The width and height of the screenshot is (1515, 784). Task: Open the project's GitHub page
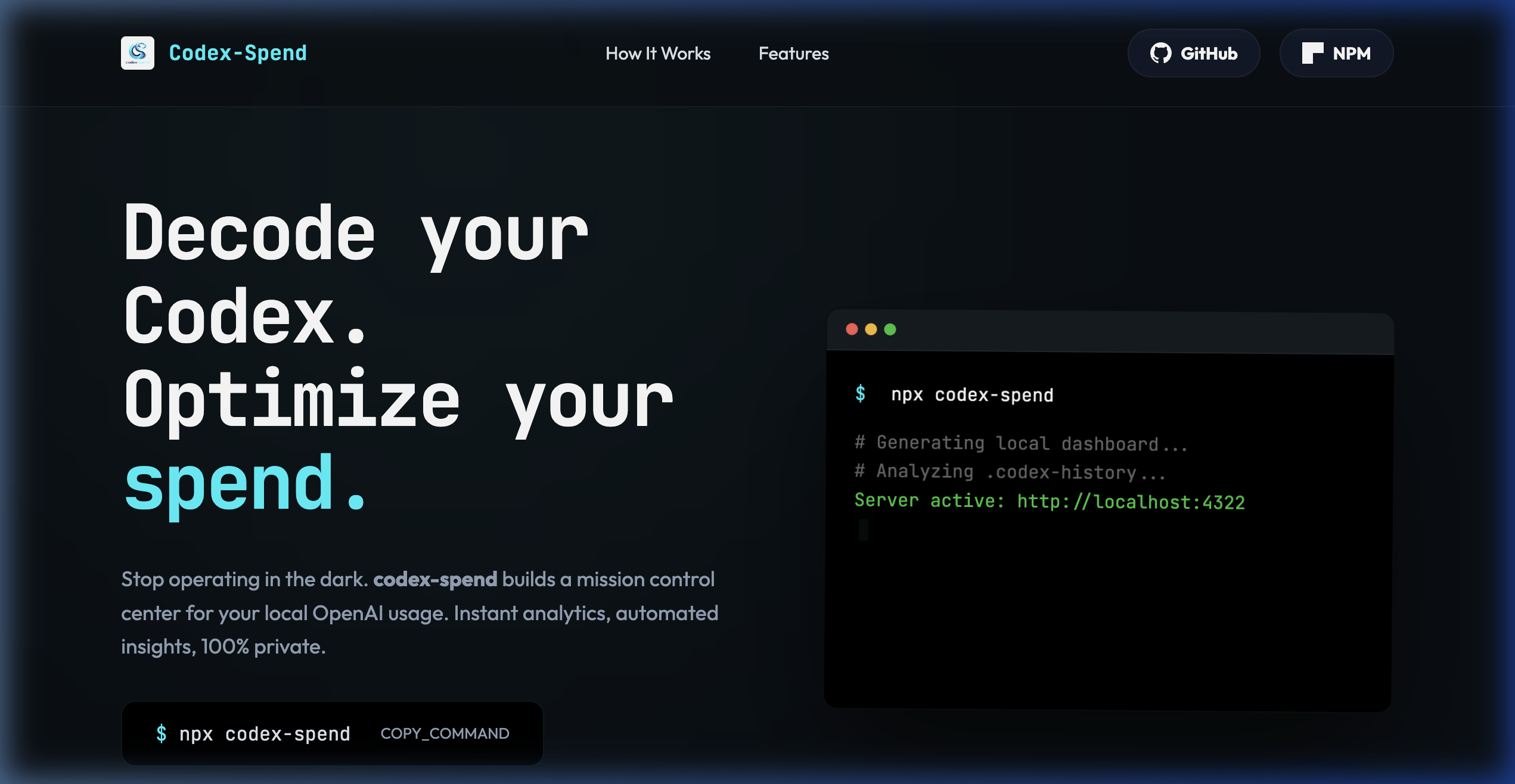point(1194,53)
